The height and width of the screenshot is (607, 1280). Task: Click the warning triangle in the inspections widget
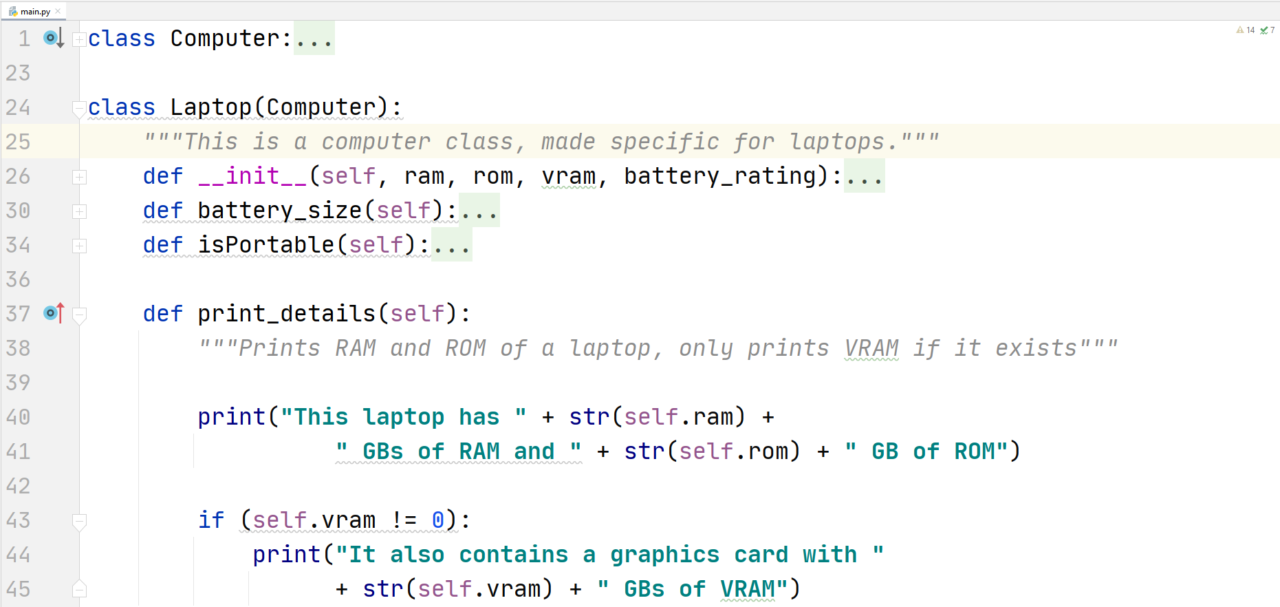coord(1240,29)
